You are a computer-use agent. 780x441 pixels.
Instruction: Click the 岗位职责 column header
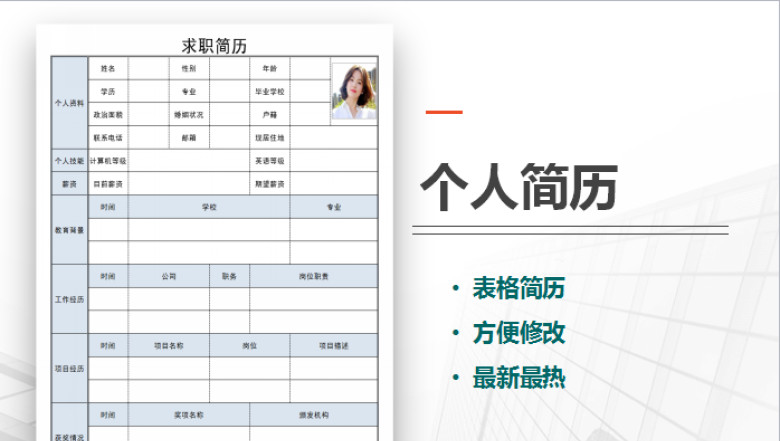tap(314, 276)
